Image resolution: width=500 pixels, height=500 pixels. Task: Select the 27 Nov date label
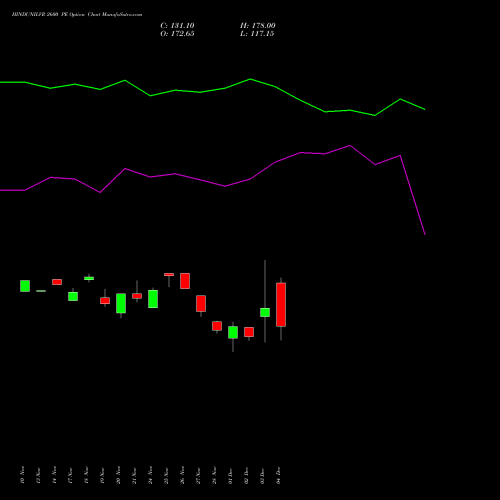click(198, 476)
